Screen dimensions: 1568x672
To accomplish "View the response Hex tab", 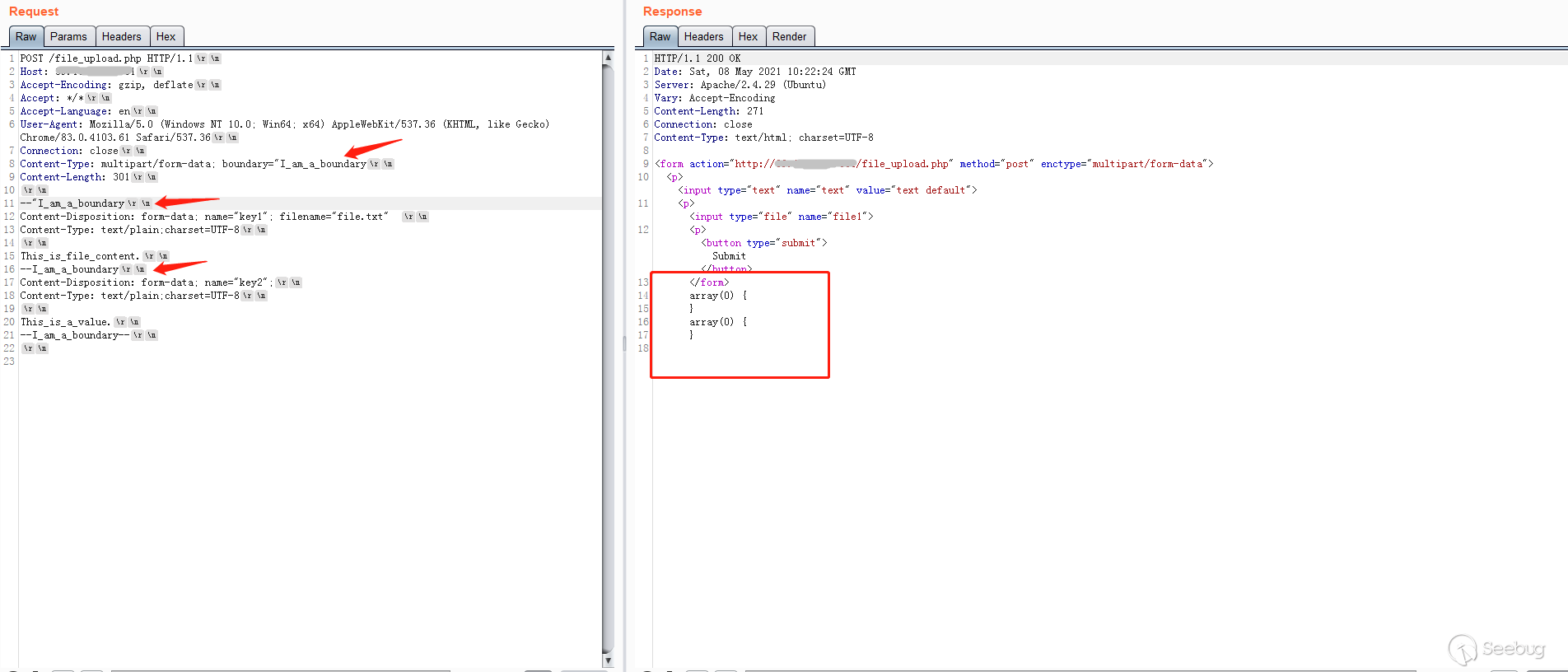I will 748,36.
